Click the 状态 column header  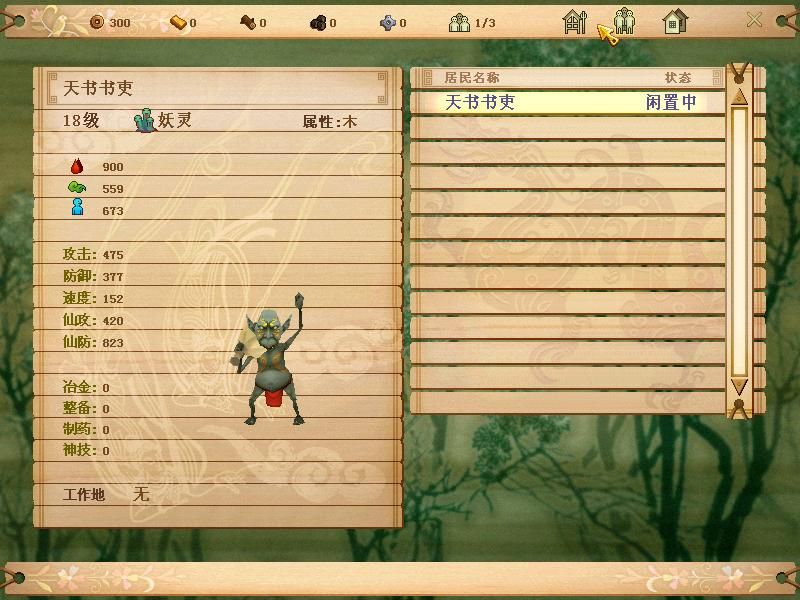(678, 78)
